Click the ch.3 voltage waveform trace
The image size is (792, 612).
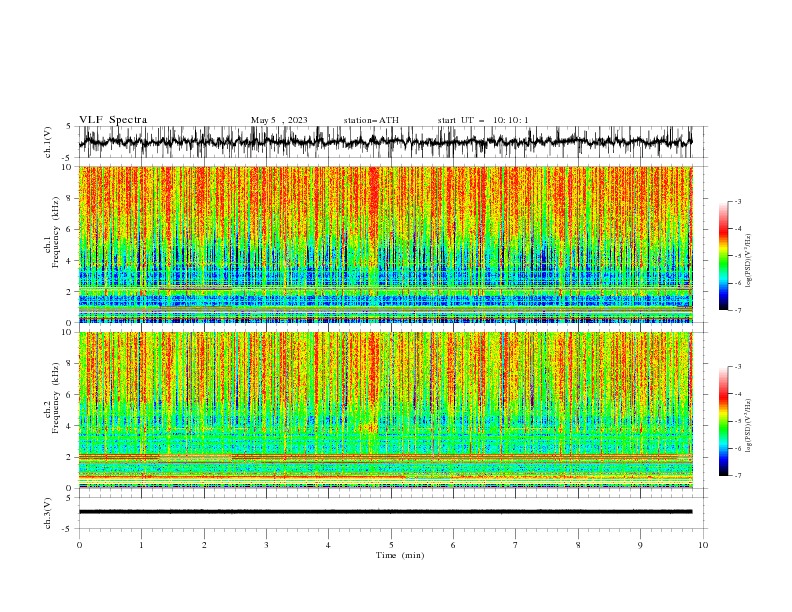click(386, 512)
